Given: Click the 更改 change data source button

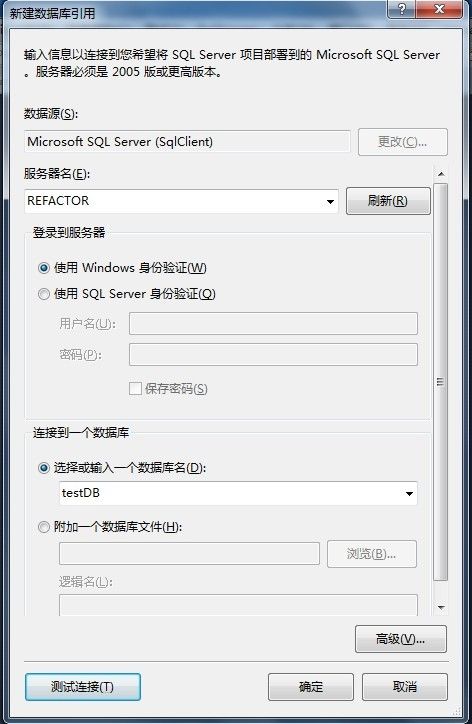Looking at the screenshot, I should tap(402, 142).
